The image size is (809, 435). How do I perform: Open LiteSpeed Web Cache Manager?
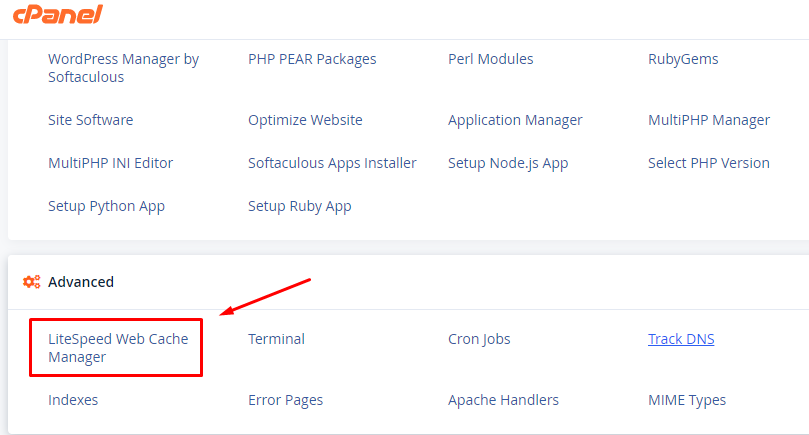click(118, 348)
